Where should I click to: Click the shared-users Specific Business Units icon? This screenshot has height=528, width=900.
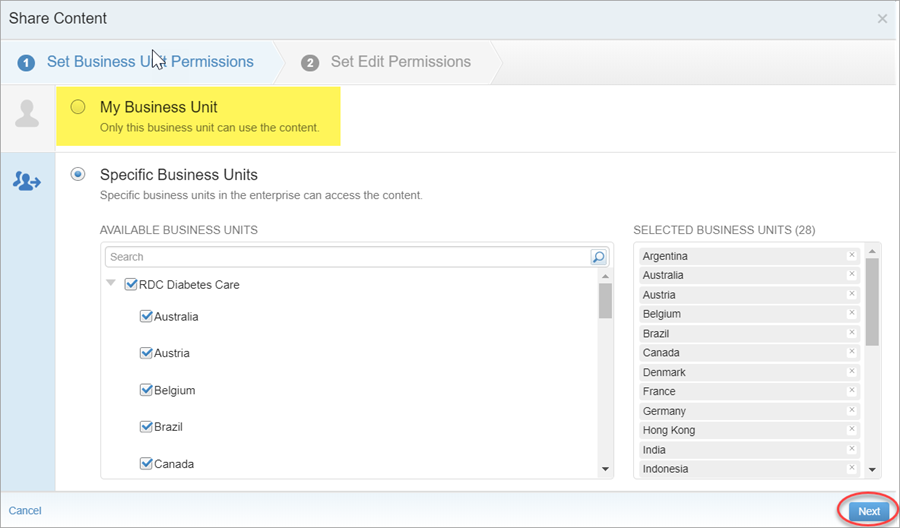point(27,181)
